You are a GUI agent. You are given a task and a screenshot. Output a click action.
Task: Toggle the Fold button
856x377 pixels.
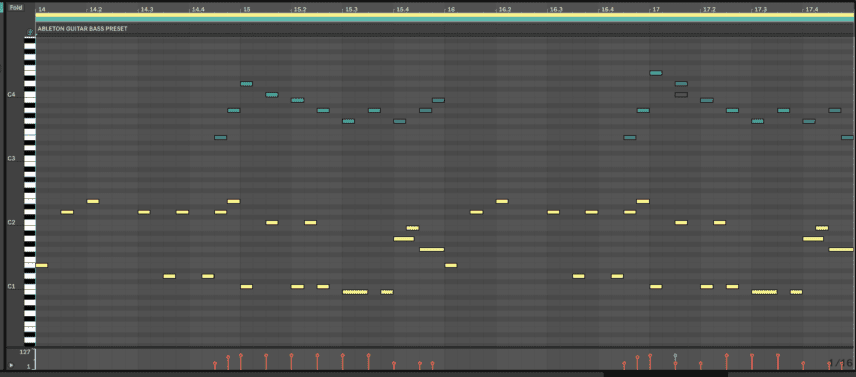[16, 8]
